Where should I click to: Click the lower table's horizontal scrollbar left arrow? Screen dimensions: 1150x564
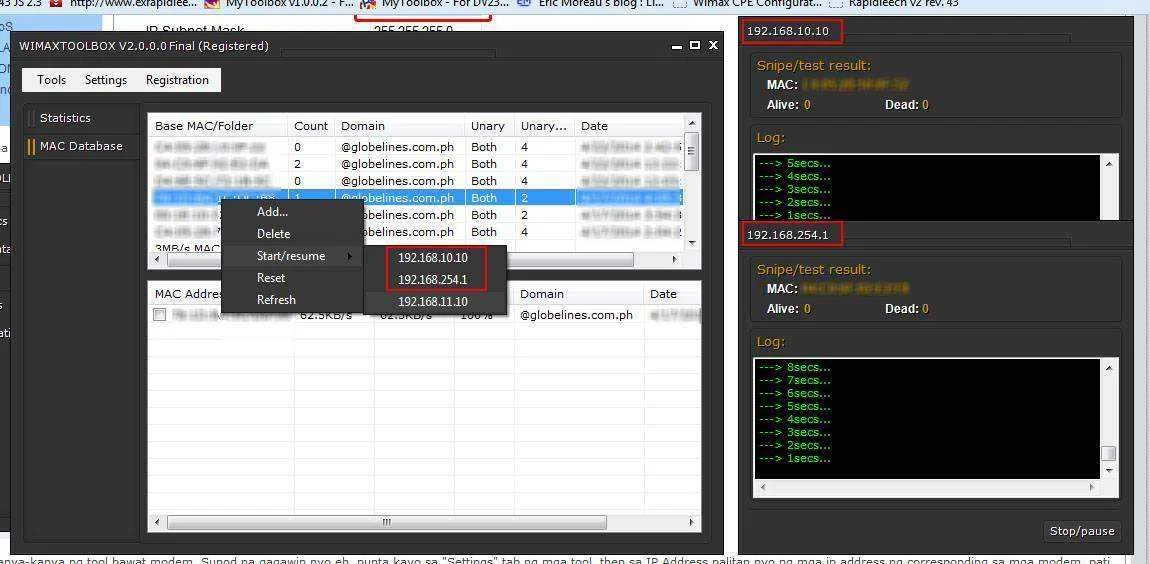157,523
